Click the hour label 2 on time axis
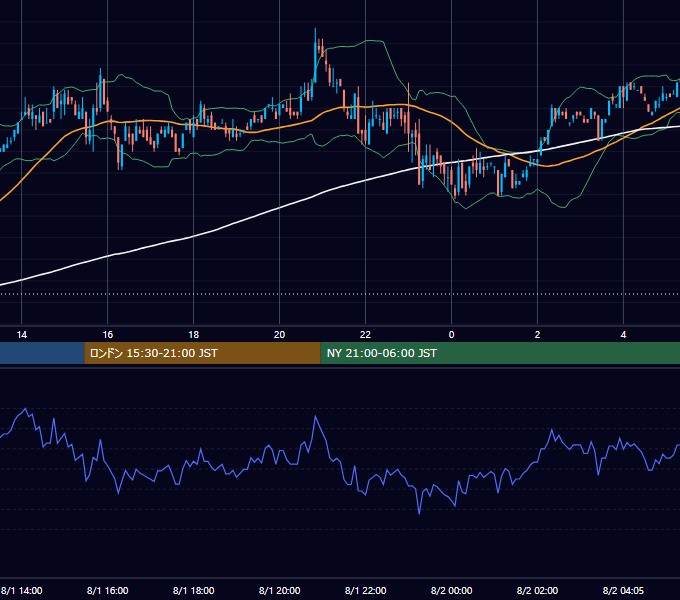 point(537,335)
